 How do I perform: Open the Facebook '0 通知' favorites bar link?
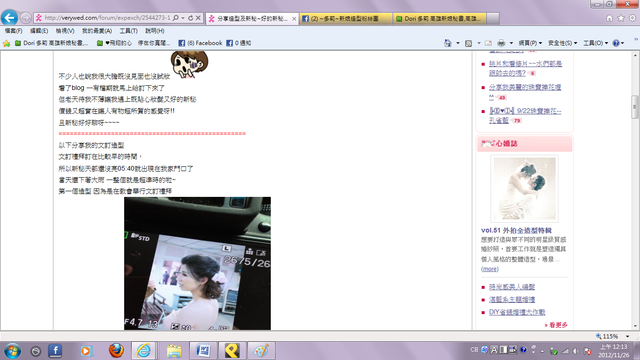click(239, 43)
